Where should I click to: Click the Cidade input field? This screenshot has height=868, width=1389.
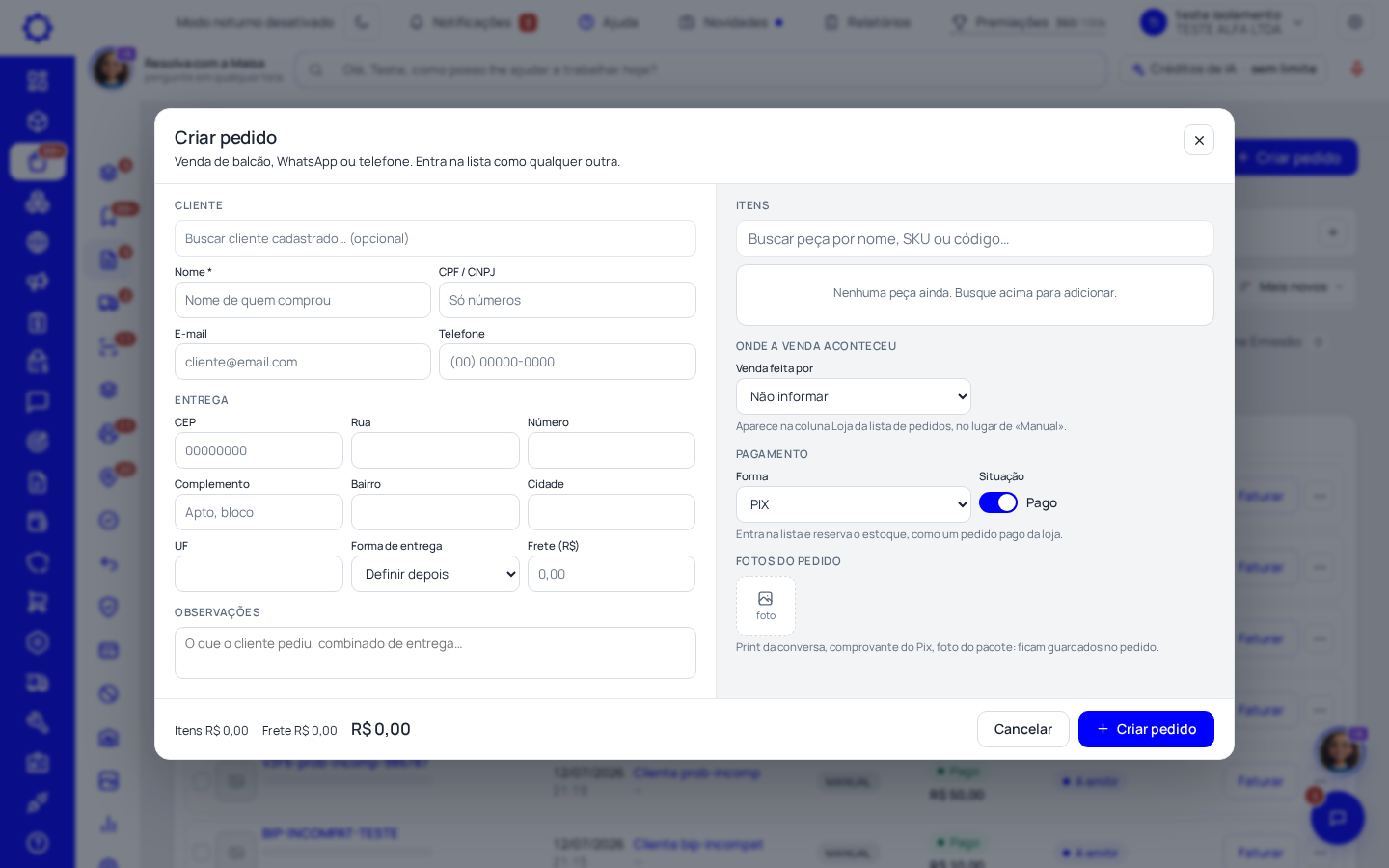pos(612,512)
